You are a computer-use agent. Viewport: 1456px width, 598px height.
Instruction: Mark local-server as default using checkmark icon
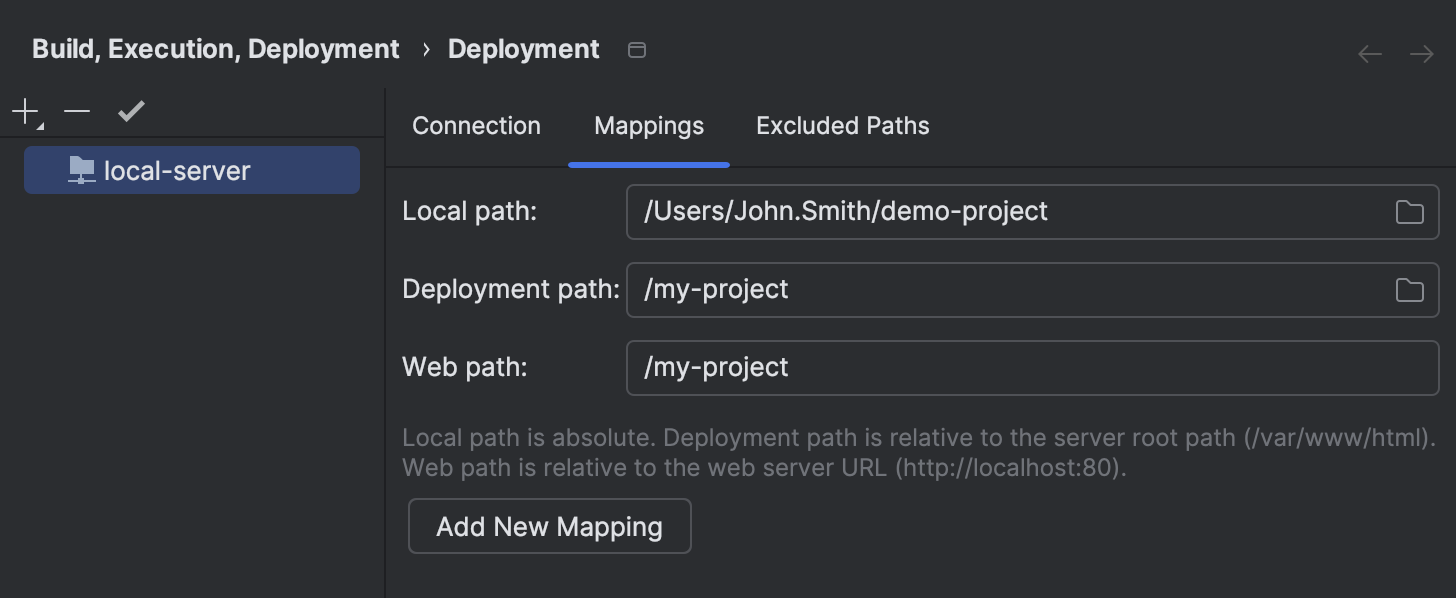click(130, 111)
